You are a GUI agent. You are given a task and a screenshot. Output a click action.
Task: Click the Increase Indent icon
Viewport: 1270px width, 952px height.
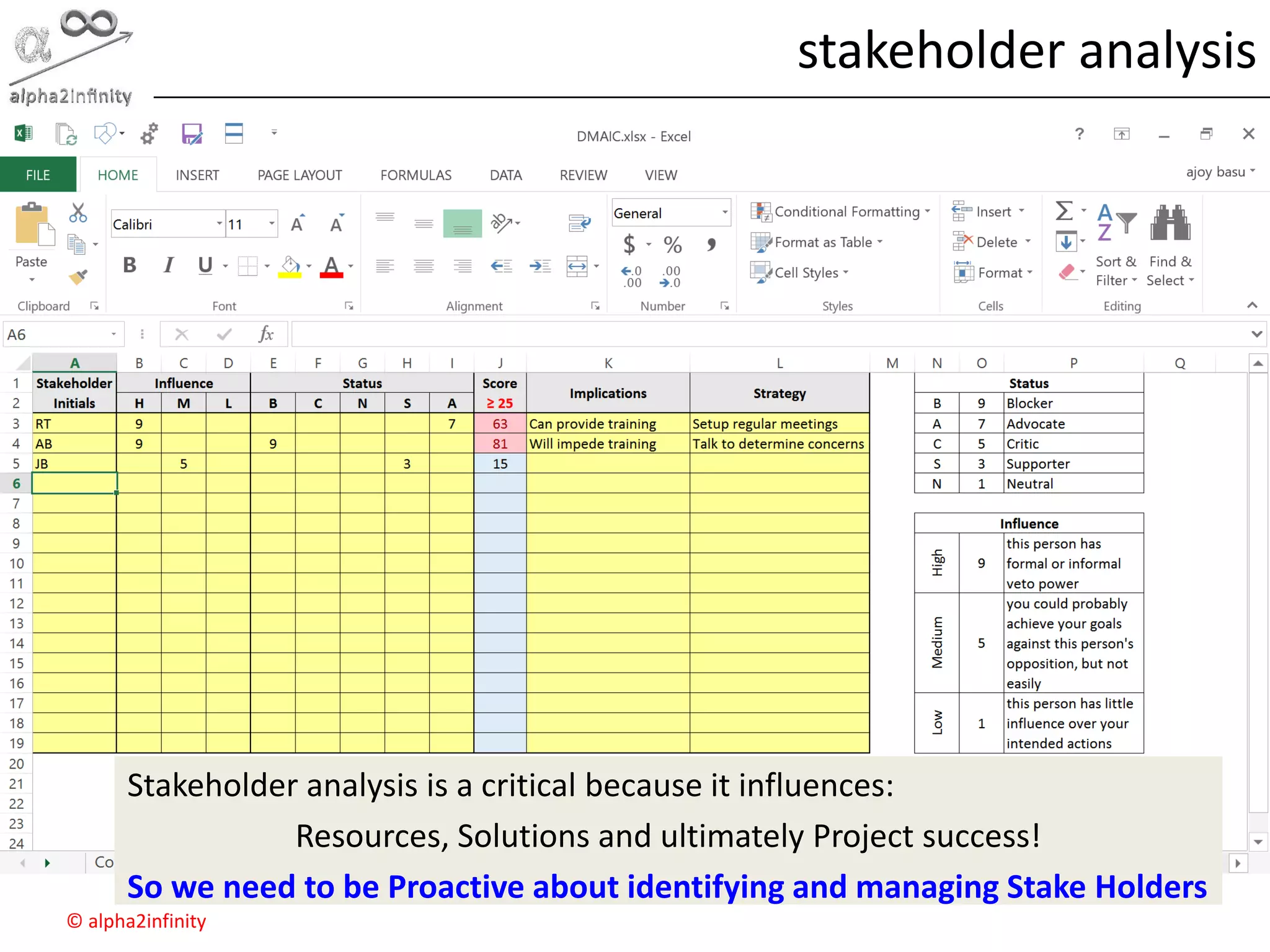click(x=540, y=267)
